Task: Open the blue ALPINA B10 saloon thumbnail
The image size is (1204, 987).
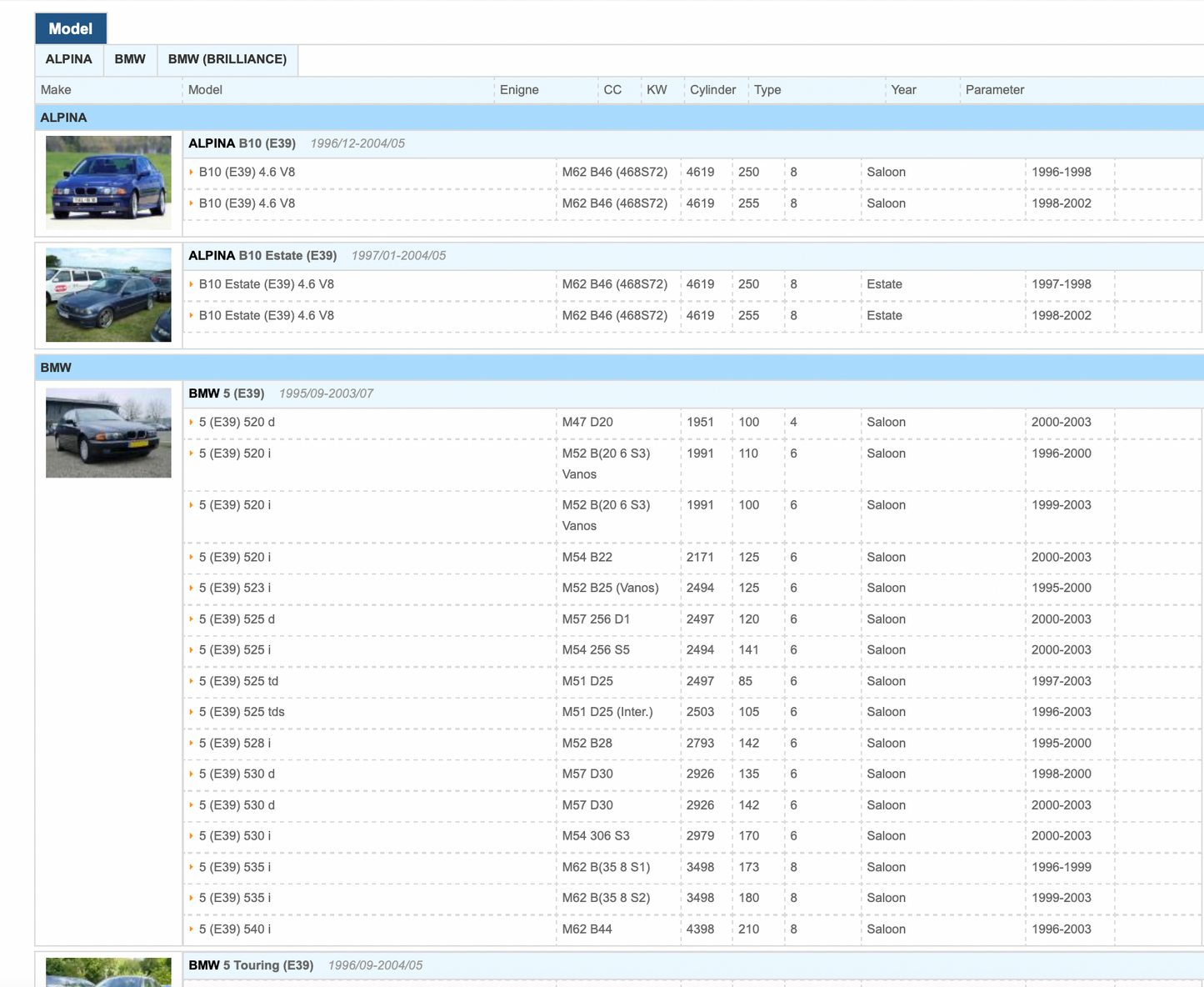Action: click(x=108, y=183)
